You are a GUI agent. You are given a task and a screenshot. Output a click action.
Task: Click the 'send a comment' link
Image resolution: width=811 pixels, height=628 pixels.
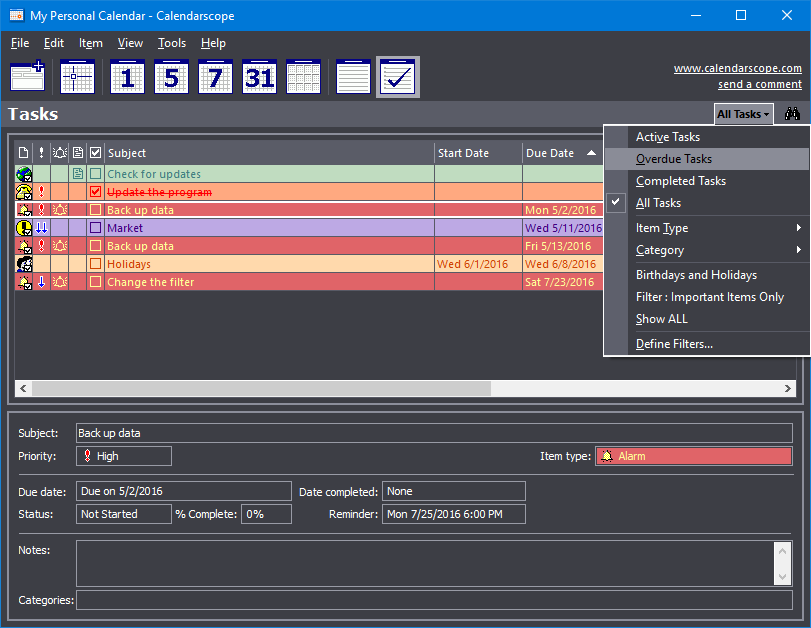(759, 84)
